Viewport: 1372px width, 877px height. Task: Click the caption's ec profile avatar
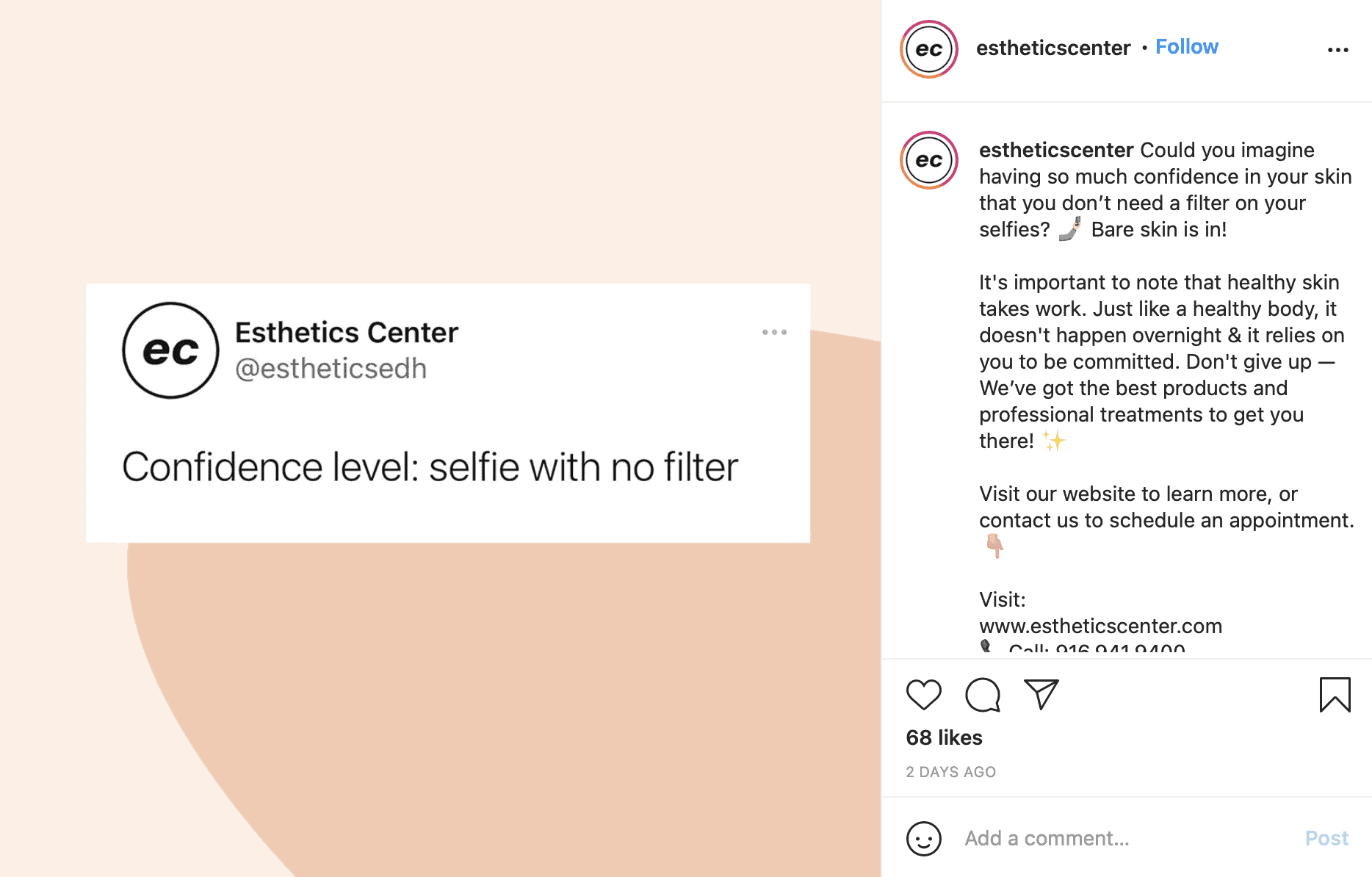tap(929, 160)
